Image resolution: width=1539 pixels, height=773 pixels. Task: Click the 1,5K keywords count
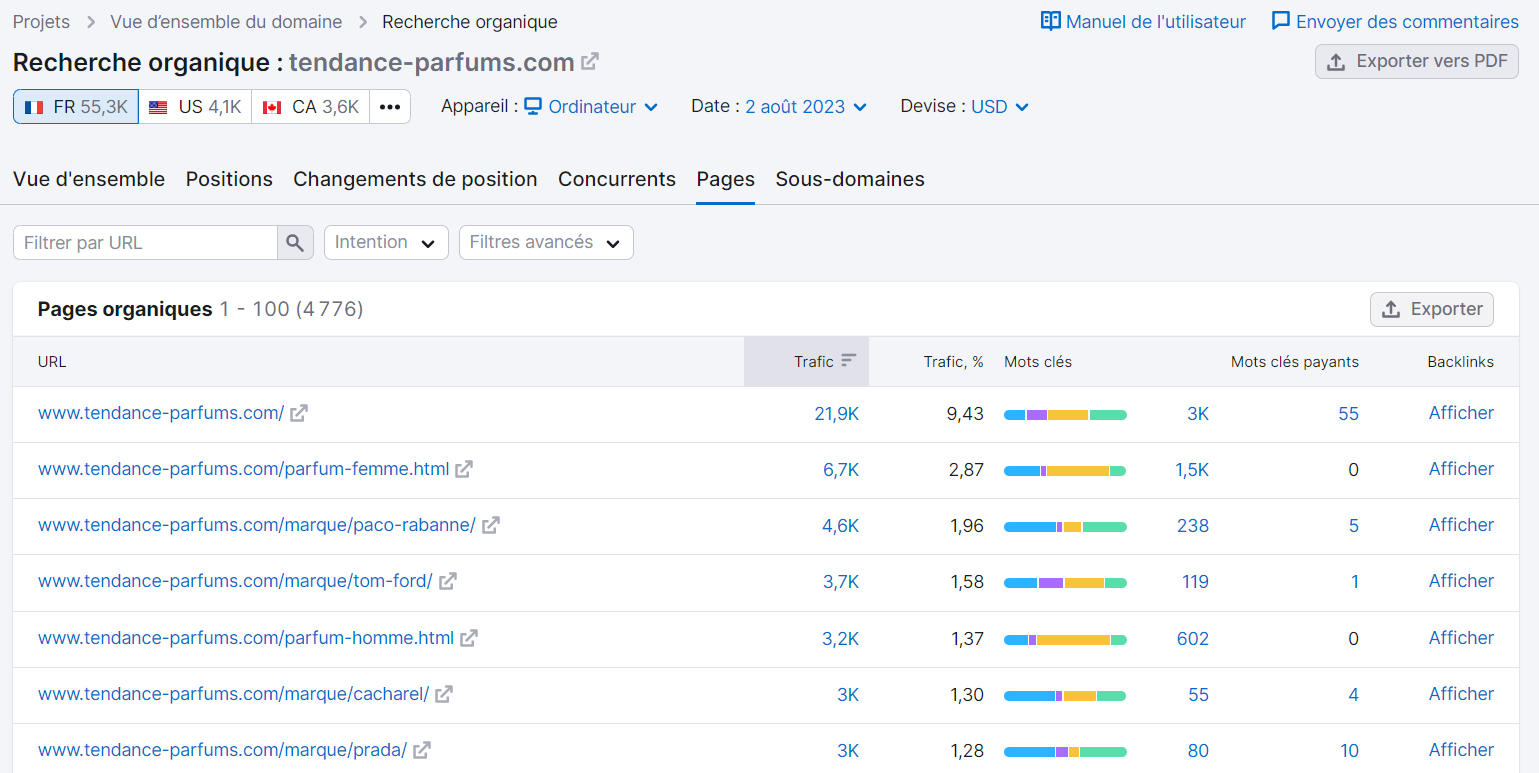click(x=1192, y=469)
